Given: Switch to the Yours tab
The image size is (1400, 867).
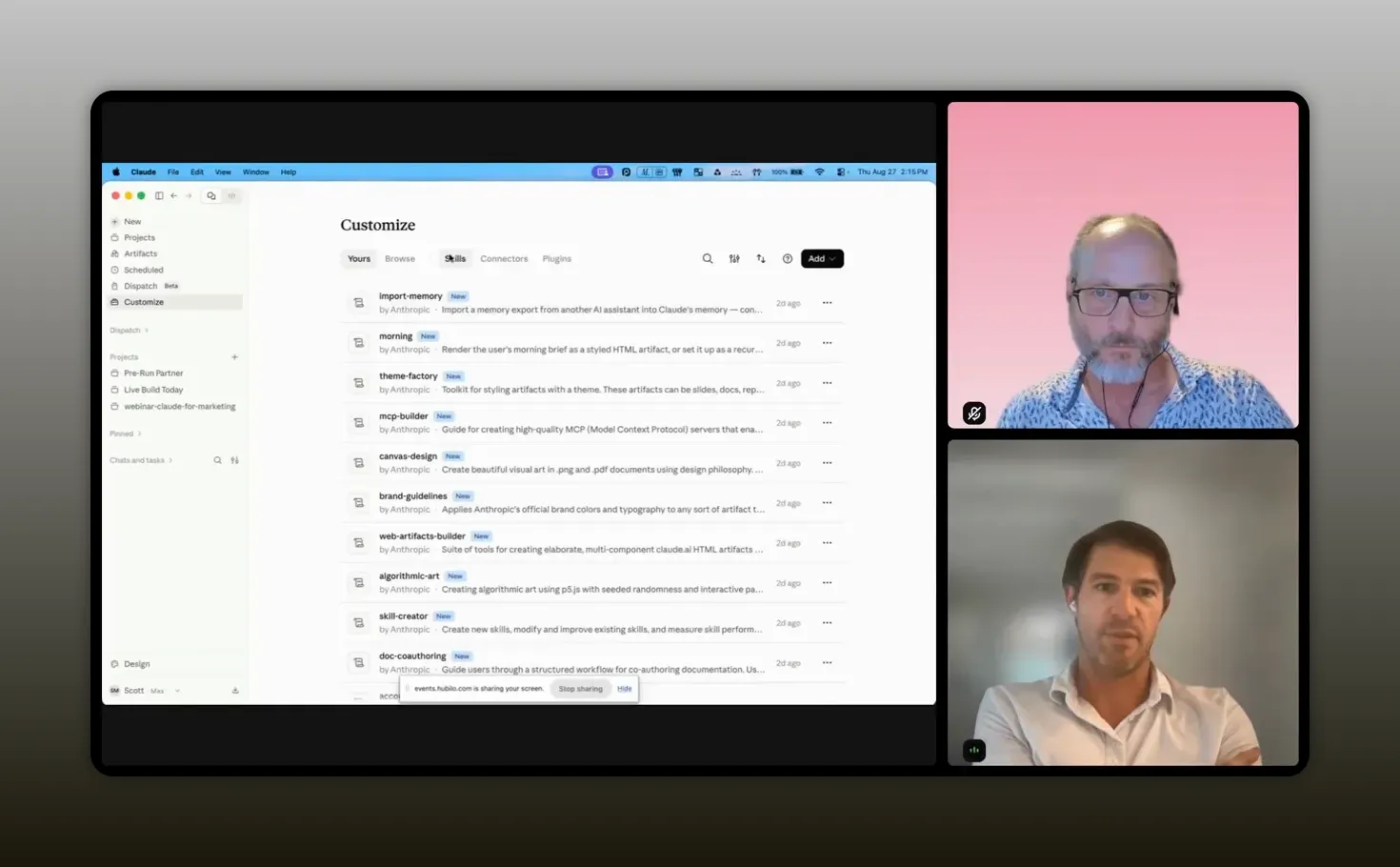Looking at the screenshot, I should click(359, 259).
